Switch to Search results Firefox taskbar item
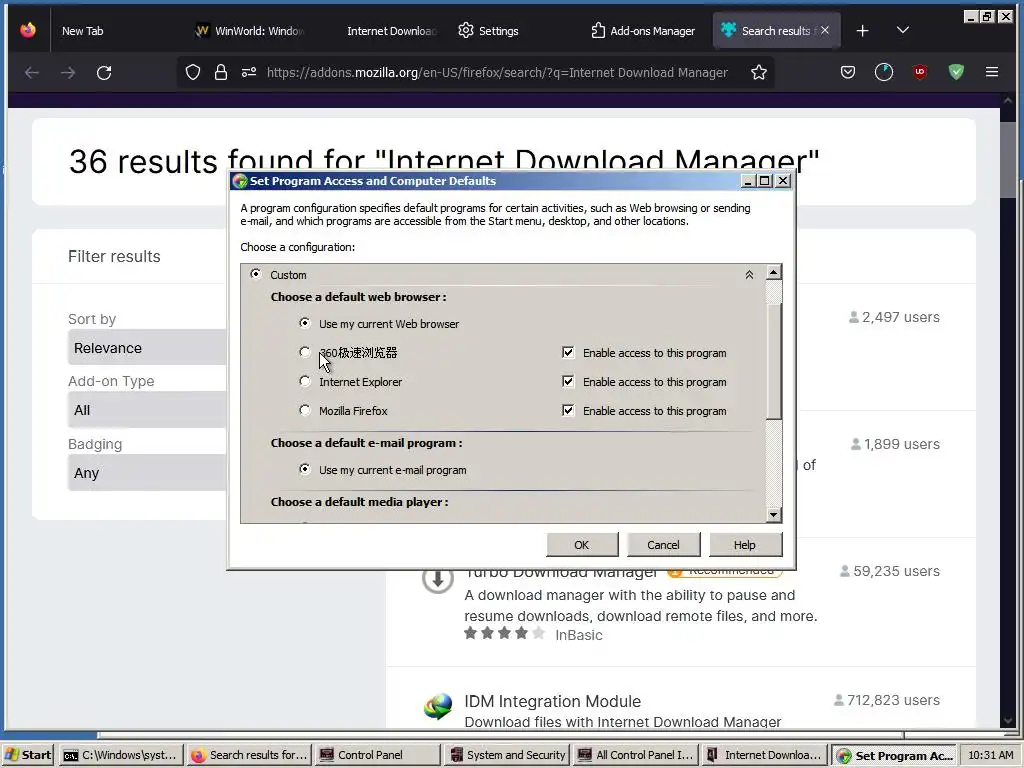1024x768 pixels. coord(249,755)
